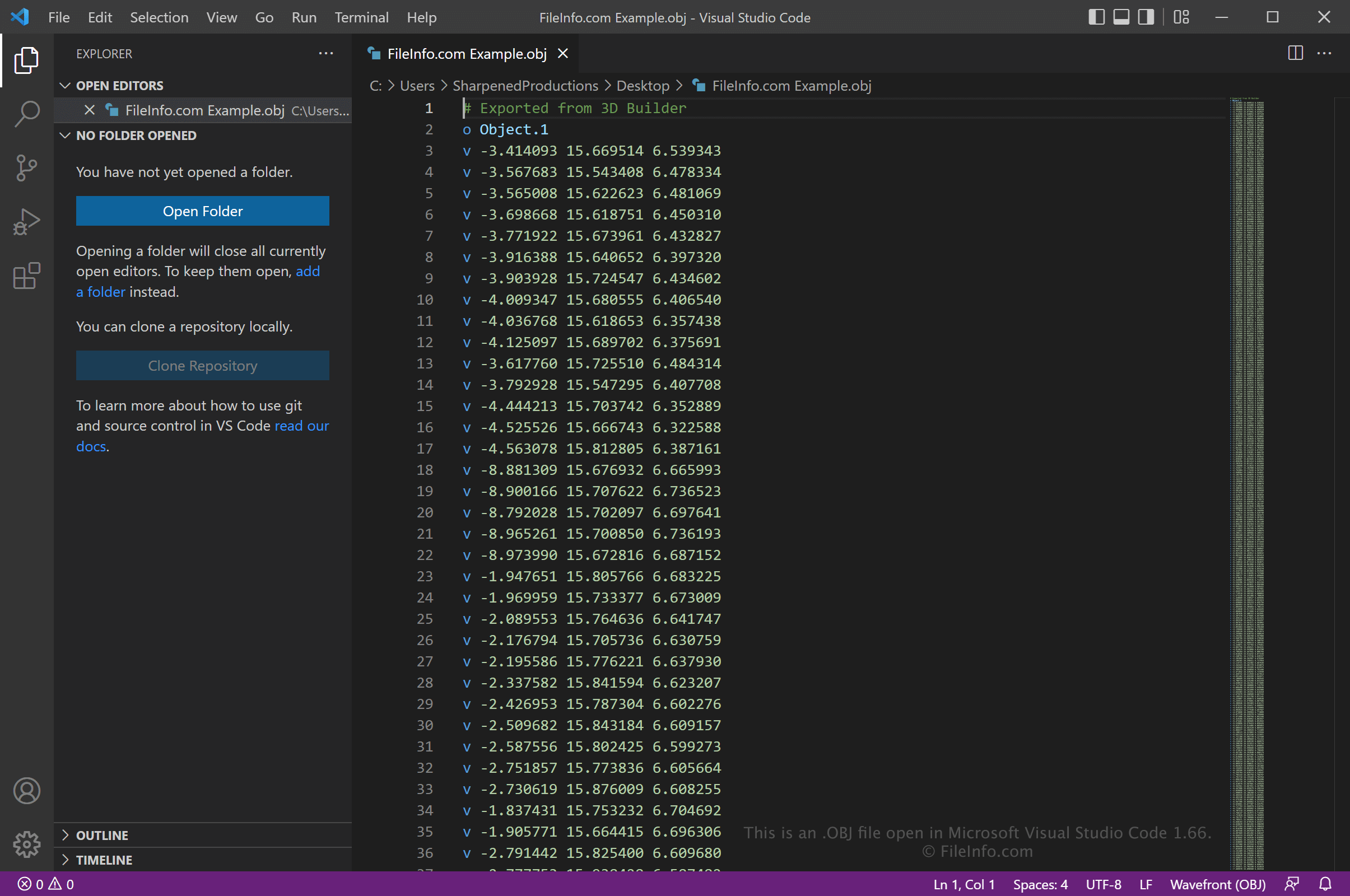Open feedback icon in status bar
Image resolution: width=1350 pixels, height=896 pixels.
pyautogui.click(x=1292, y=885)
